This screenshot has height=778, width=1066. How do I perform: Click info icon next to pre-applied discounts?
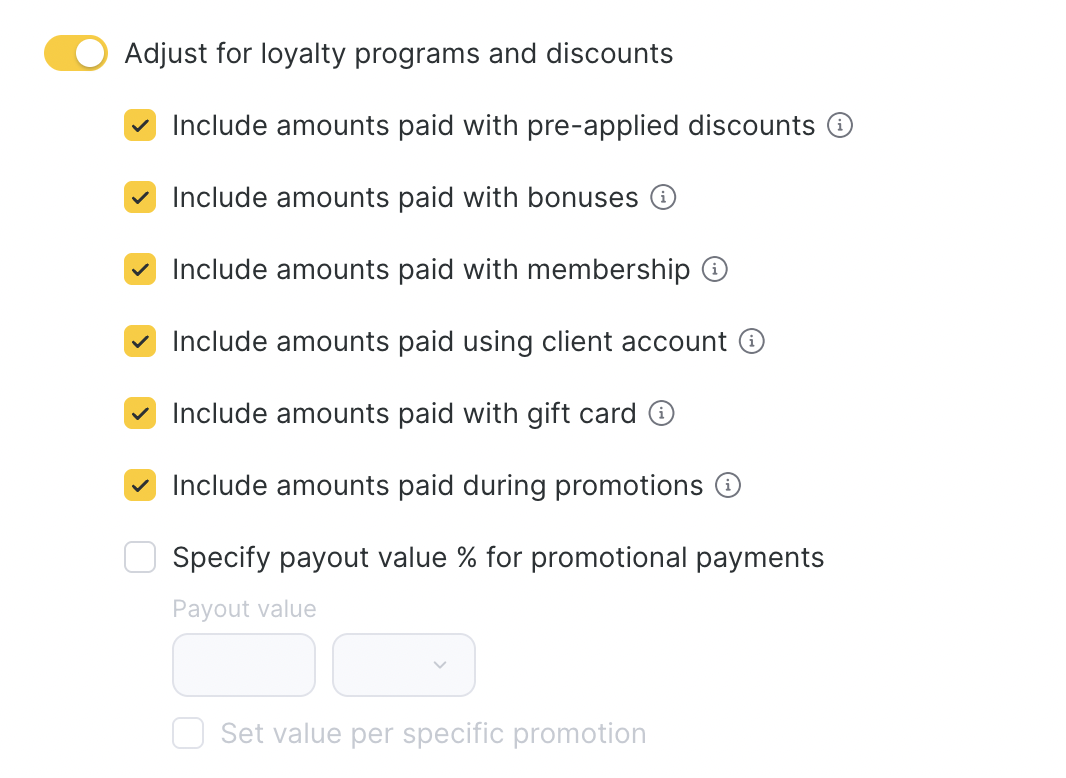click(840, 126)
